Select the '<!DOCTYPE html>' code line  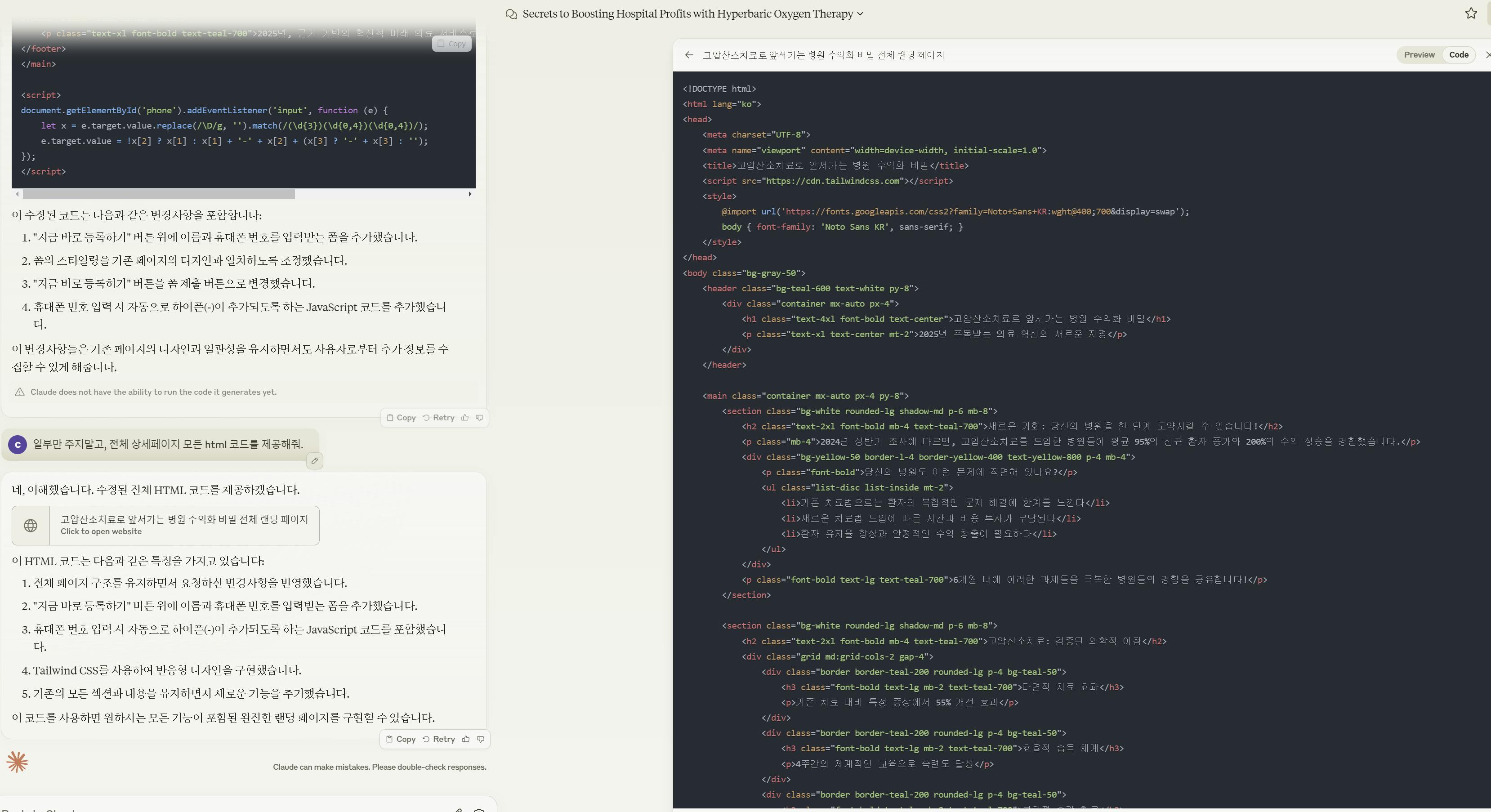(x=719, y=89)
